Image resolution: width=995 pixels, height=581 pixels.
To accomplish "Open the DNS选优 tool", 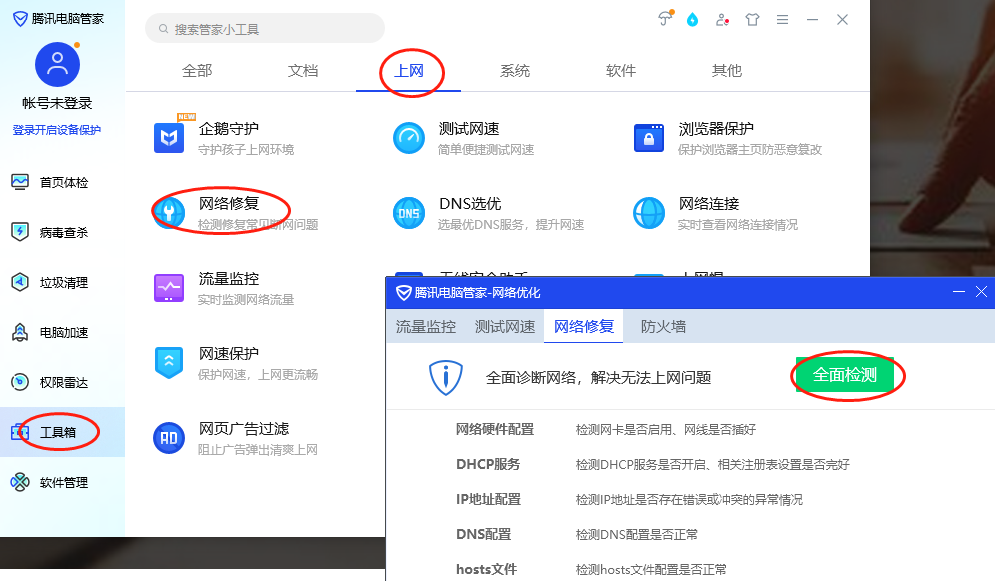I will pos(488,213).
